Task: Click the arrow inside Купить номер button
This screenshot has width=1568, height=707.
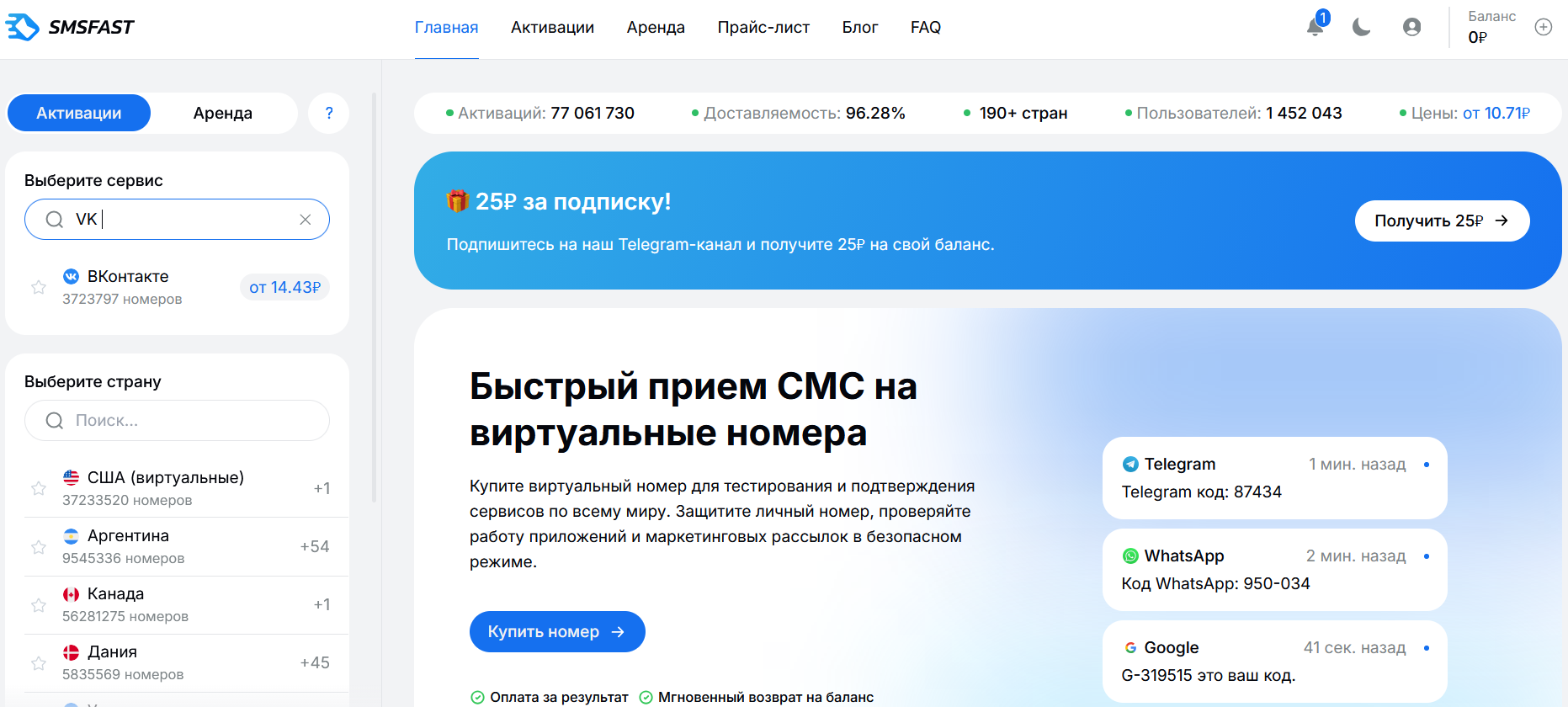Action: pyautogui.click(x=618, y=632)
